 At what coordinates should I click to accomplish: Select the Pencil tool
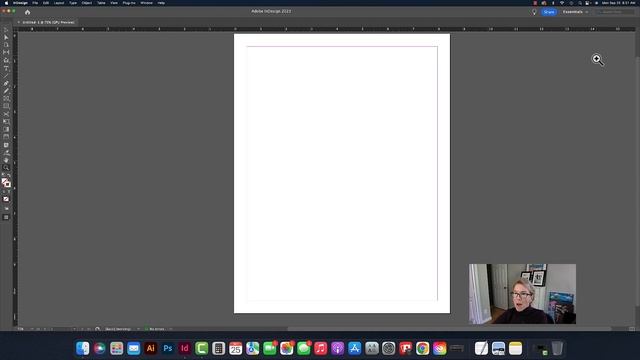click(x=6, y=91)
